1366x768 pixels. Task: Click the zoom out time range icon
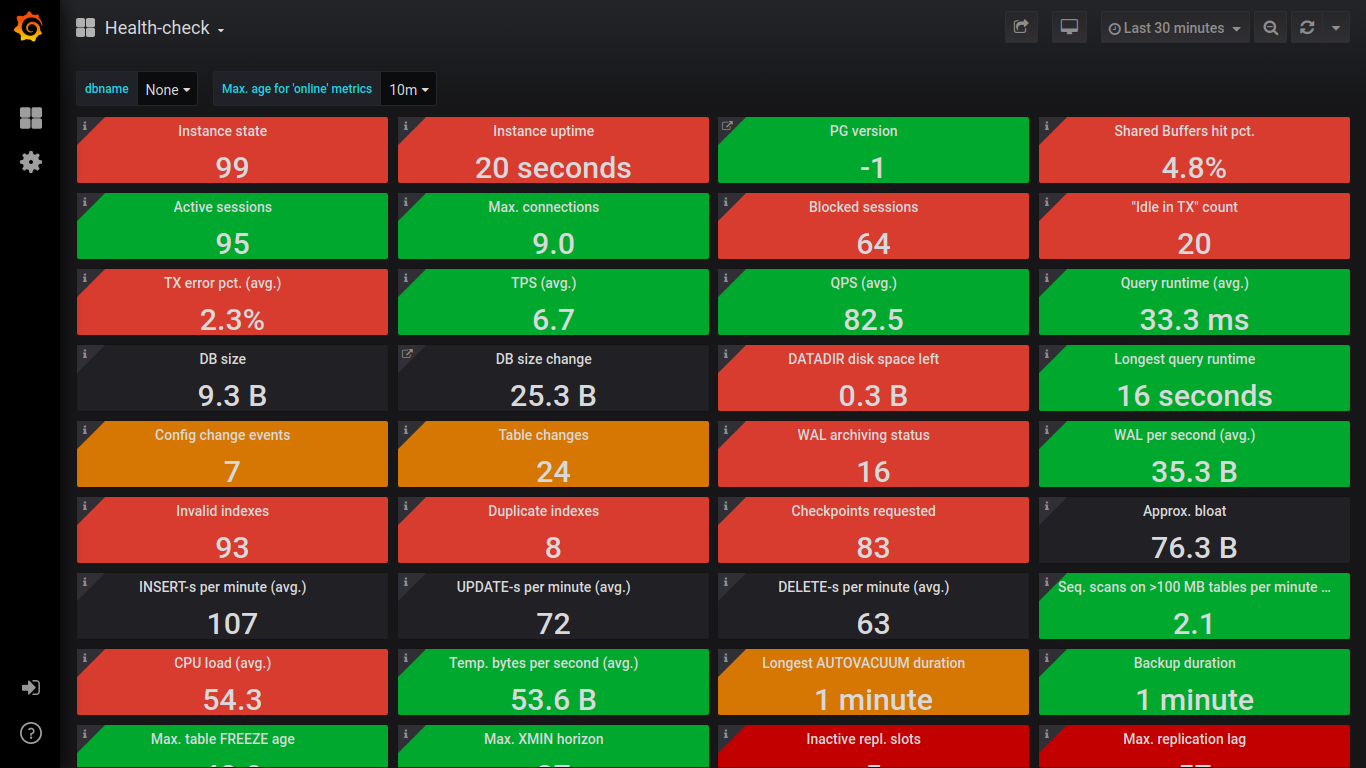pos(1270,28)
